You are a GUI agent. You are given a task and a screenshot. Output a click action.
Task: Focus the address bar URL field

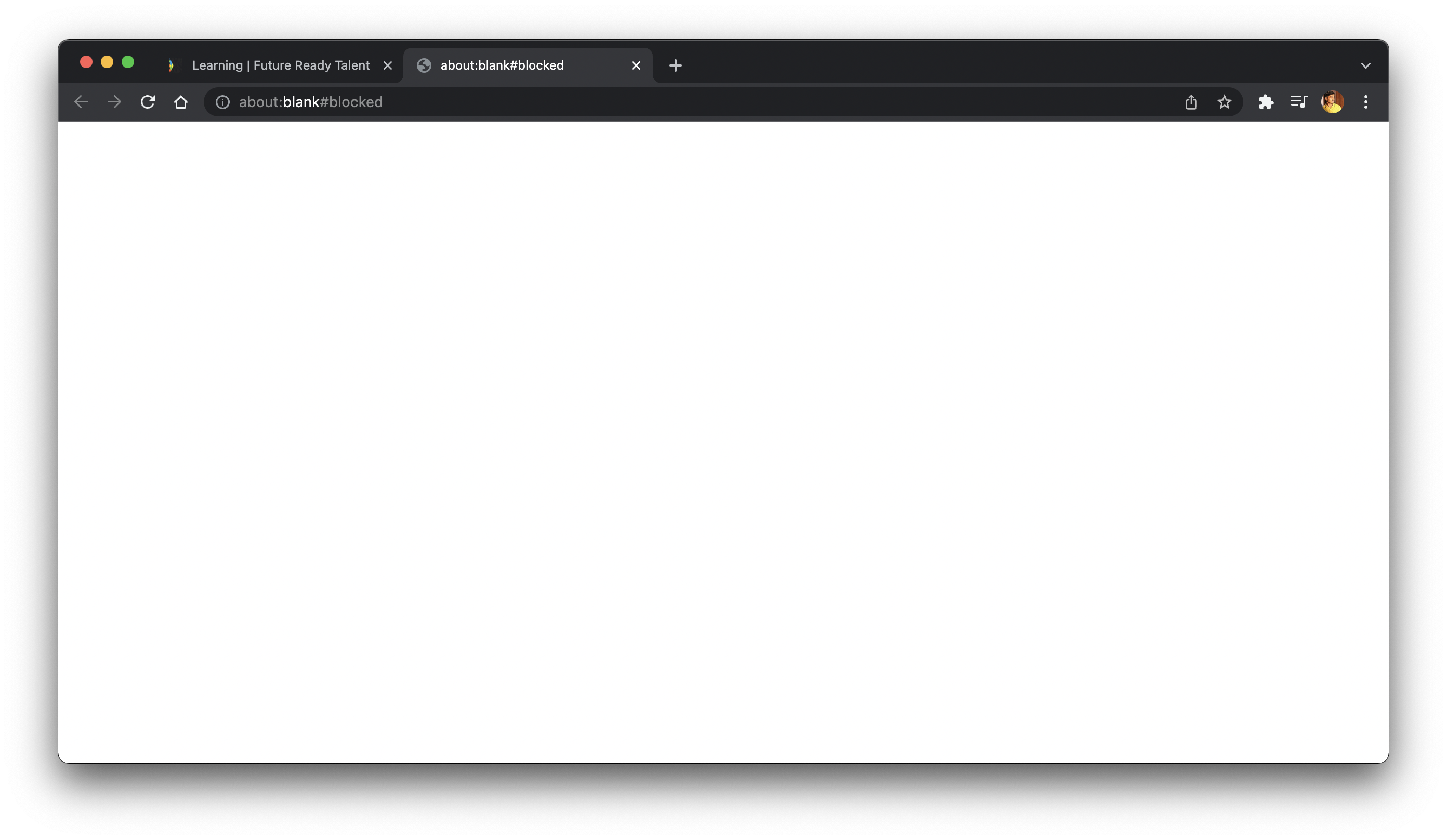tap(689, 102)
